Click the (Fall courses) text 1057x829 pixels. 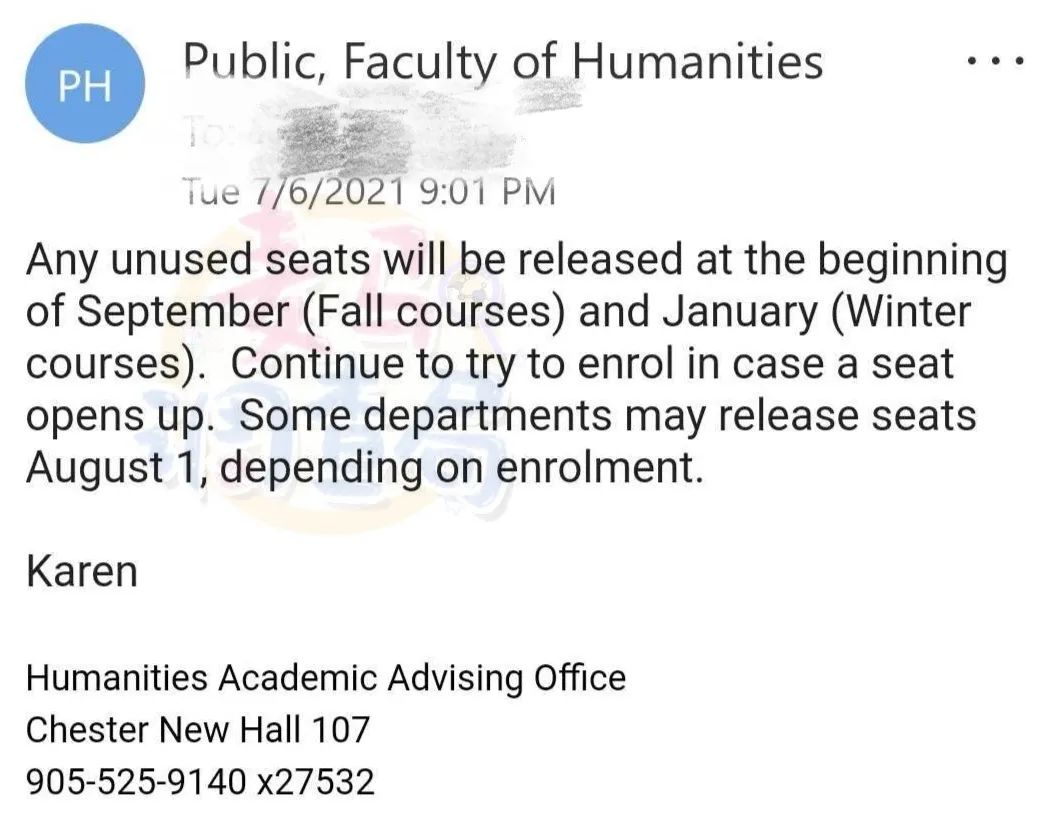tap(433, 312)
